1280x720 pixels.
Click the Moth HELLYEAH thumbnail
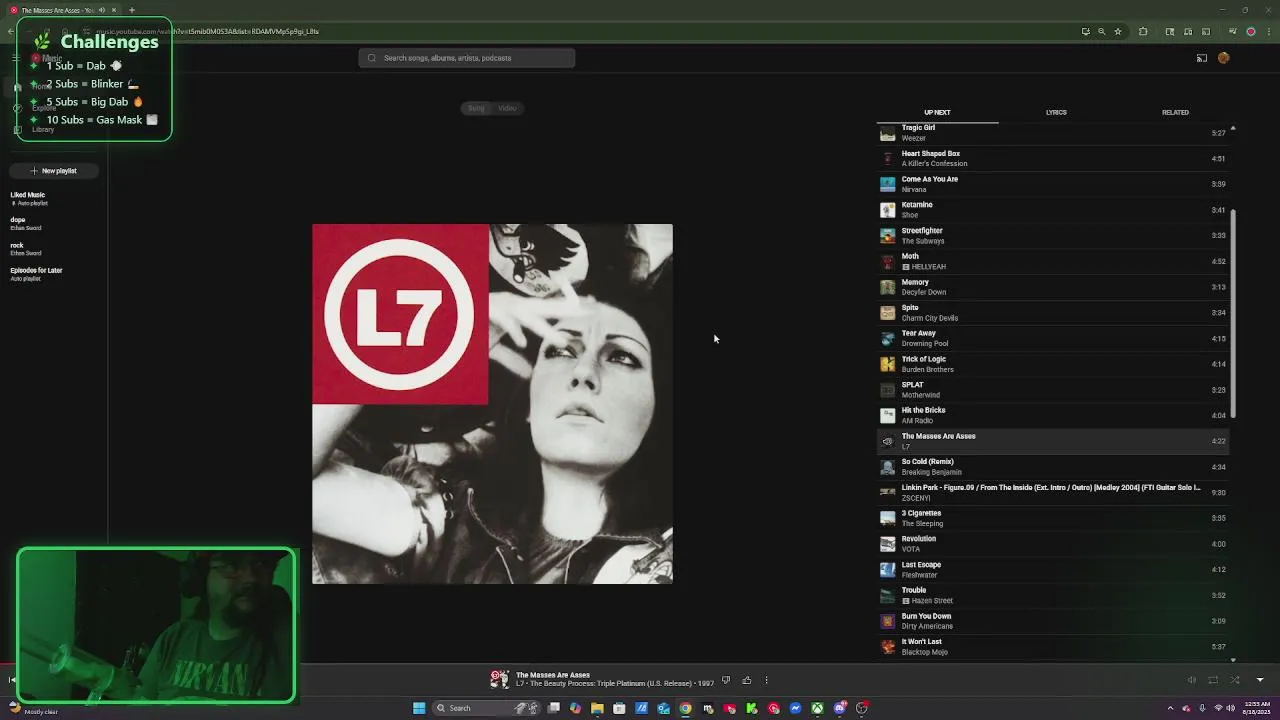(887, 261)
